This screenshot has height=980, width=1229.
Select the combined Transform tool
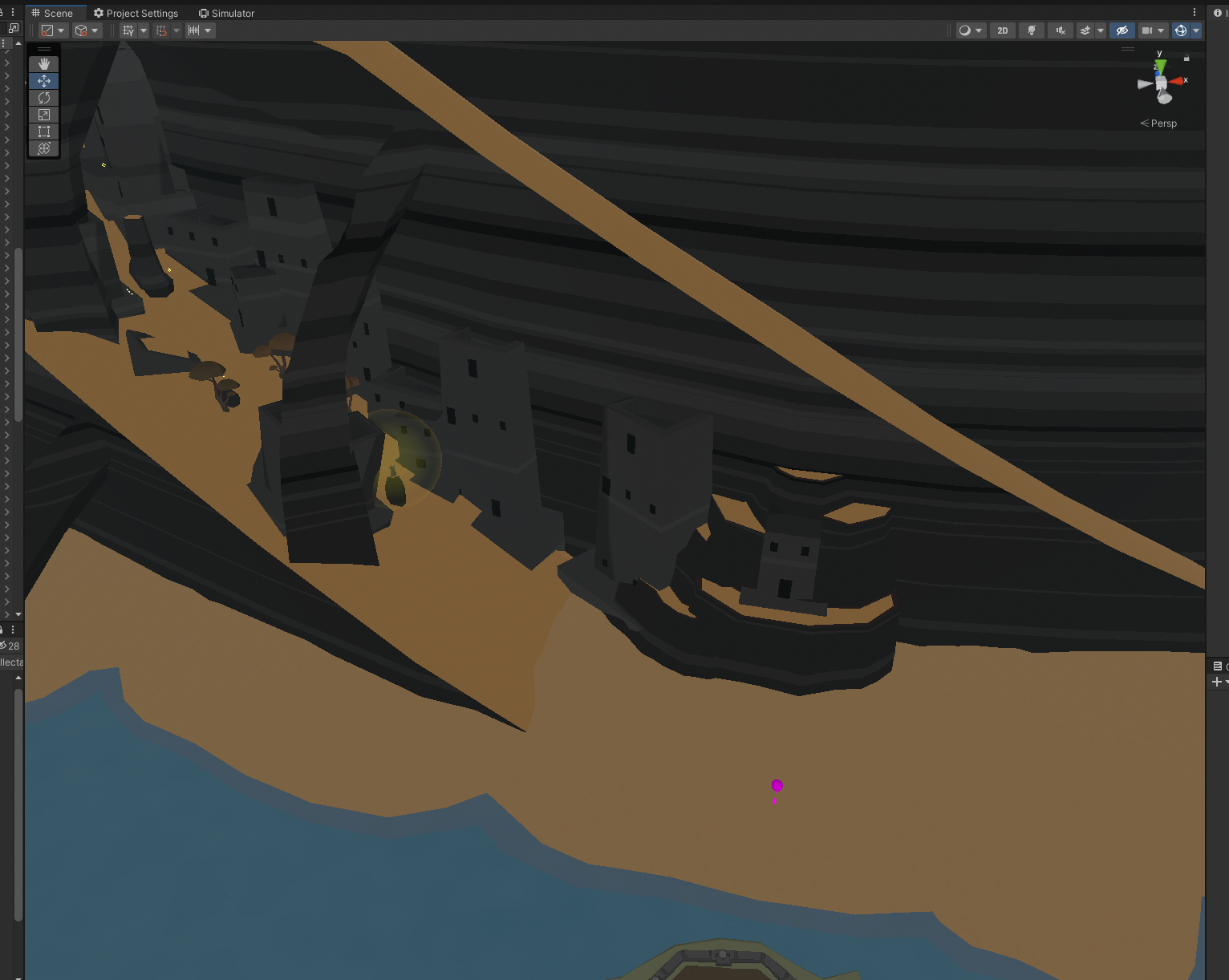pos(44,148)
